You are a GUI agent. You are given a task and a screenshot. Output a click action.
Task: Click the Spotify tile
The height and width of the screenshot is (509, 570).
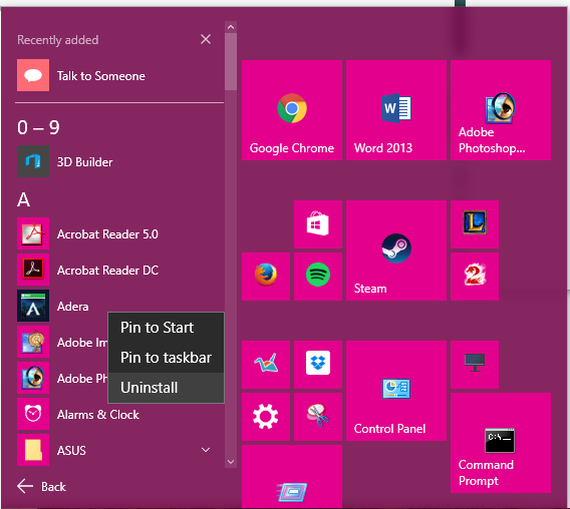tap(318, 276)
